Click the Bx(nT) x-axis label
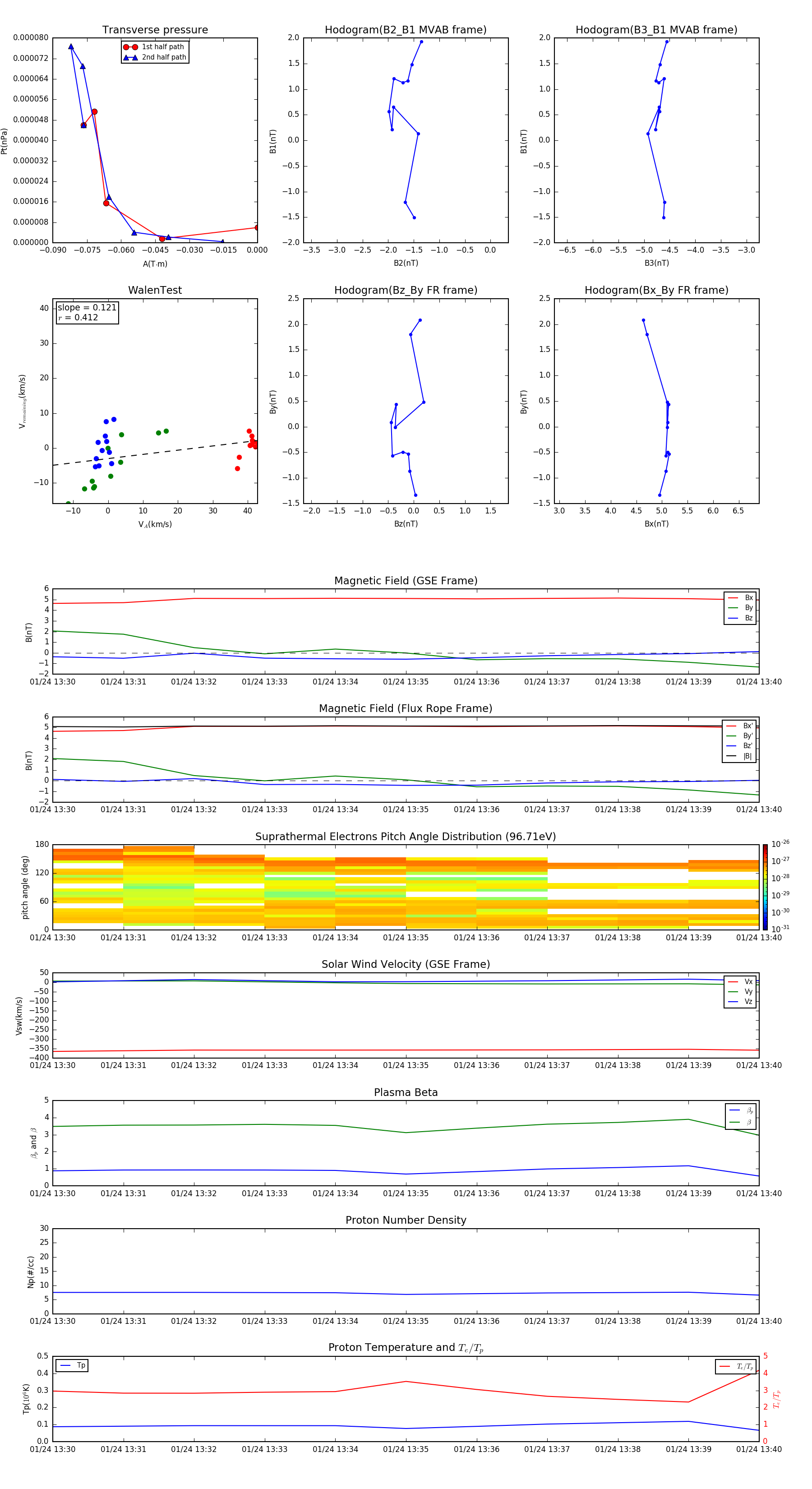 [656, 524]
